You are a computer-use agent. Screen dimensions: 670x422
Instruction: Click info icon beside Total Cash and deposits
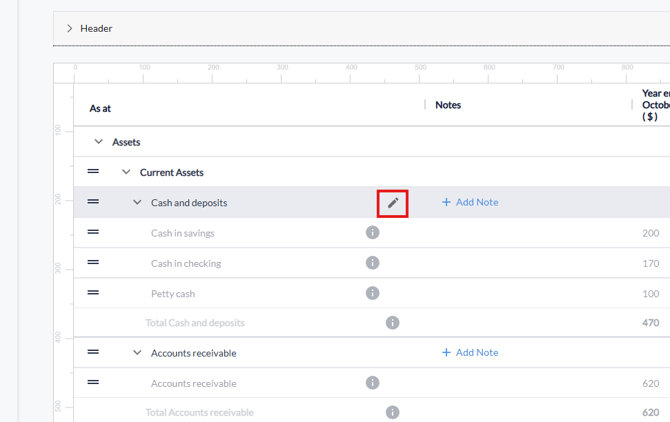(x=392, y=323)
